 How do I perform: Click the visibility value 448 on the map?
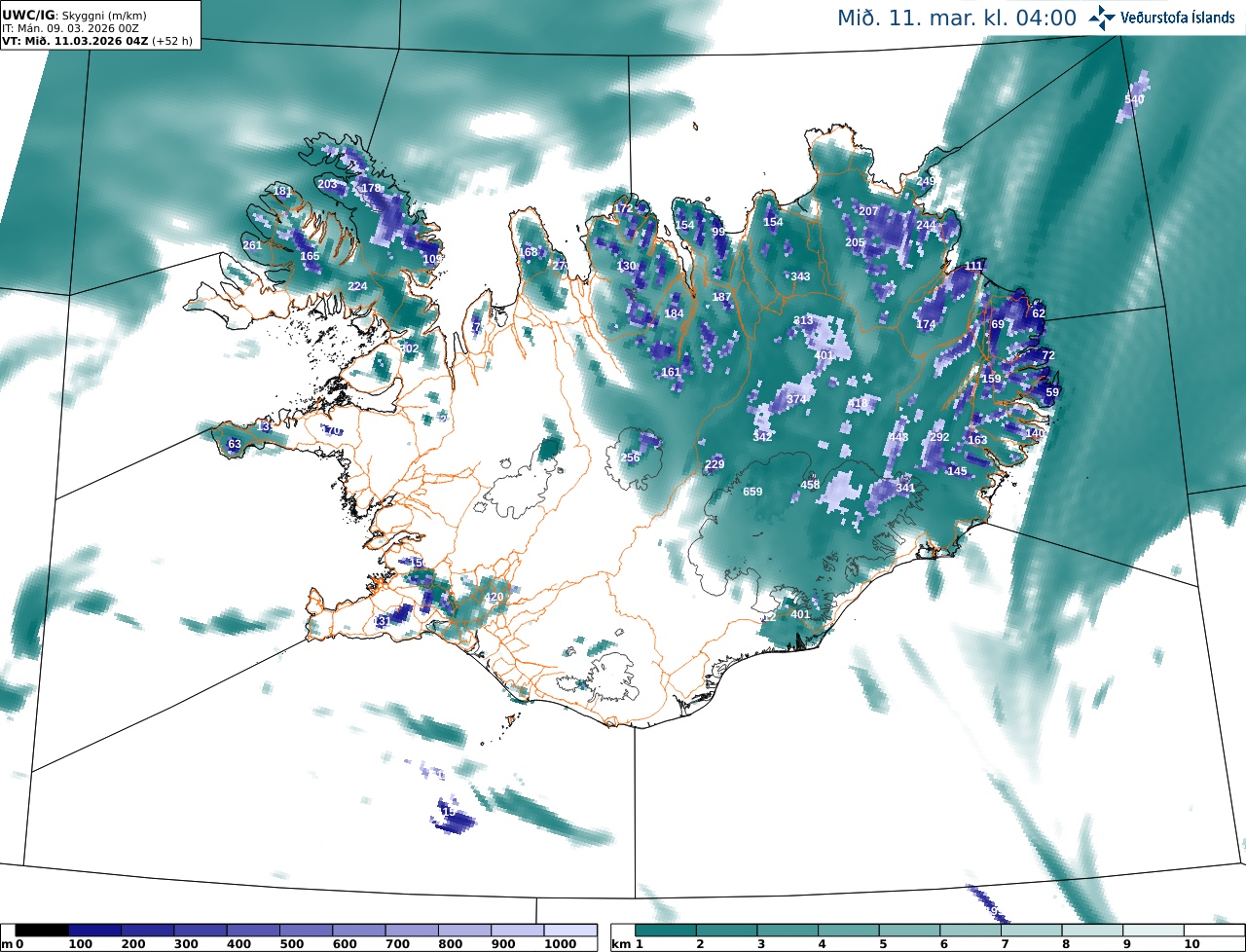pos(898,437)
